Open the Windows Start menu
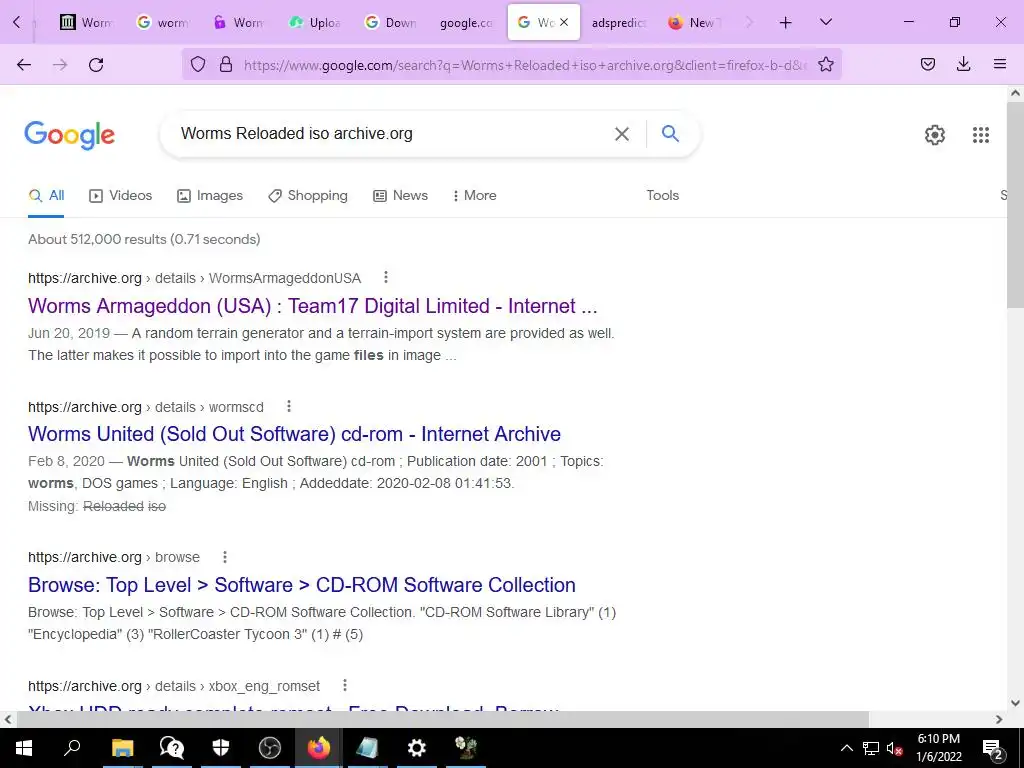 [24, 748]
